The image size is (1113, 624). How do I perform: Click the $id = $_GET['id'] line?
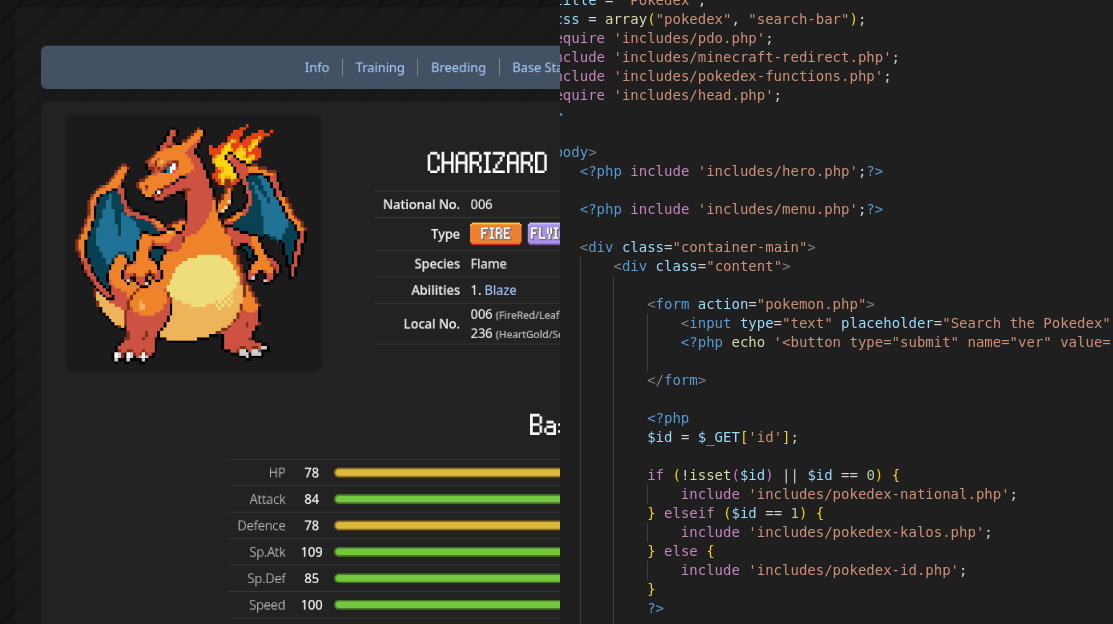coord(722,437)
